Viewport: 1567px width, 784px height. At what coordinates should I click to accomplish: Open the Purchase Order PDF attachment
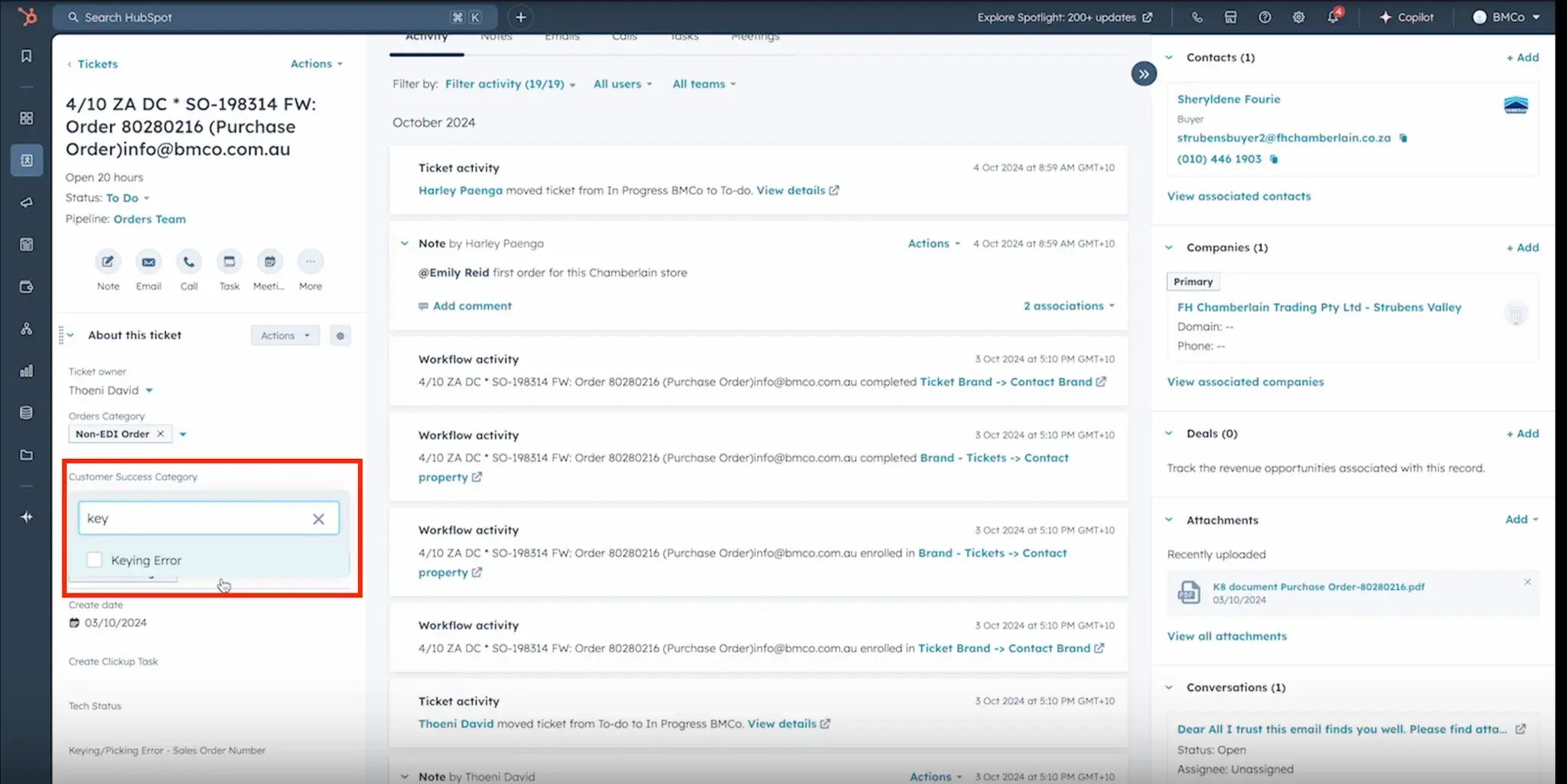tap(1318, 587)
